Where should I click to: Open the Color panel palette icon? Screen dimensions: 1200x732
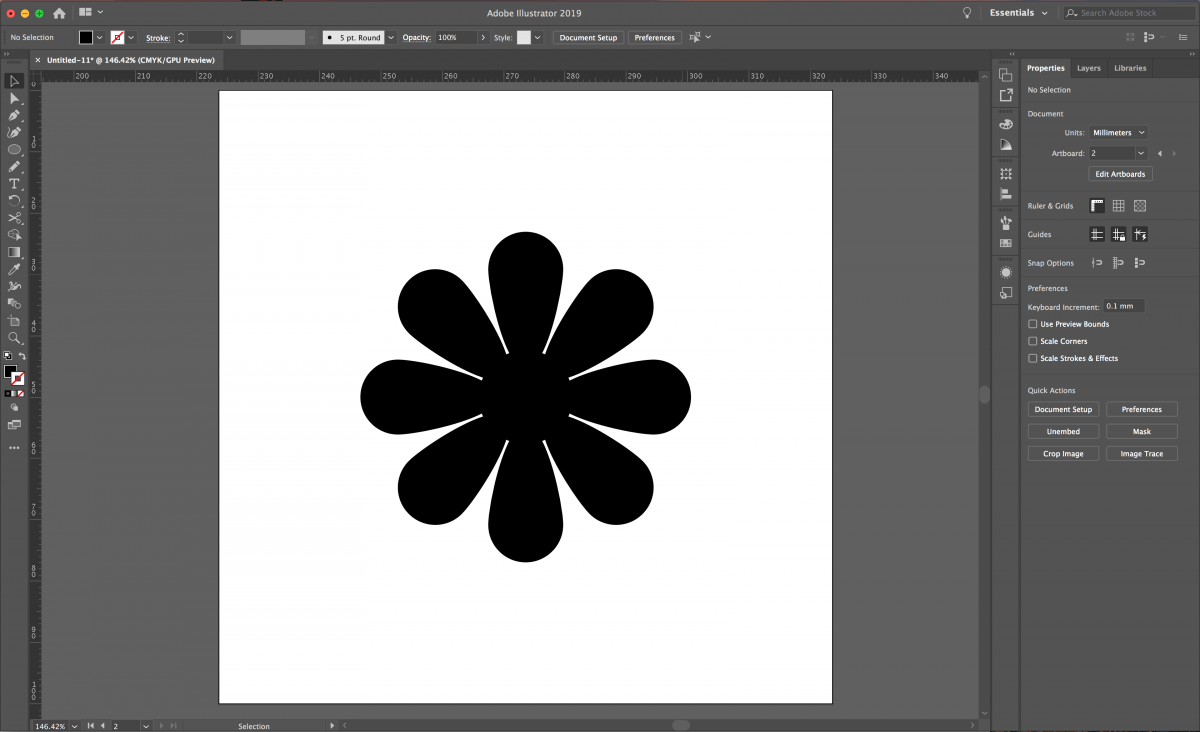coord(1006,124)
